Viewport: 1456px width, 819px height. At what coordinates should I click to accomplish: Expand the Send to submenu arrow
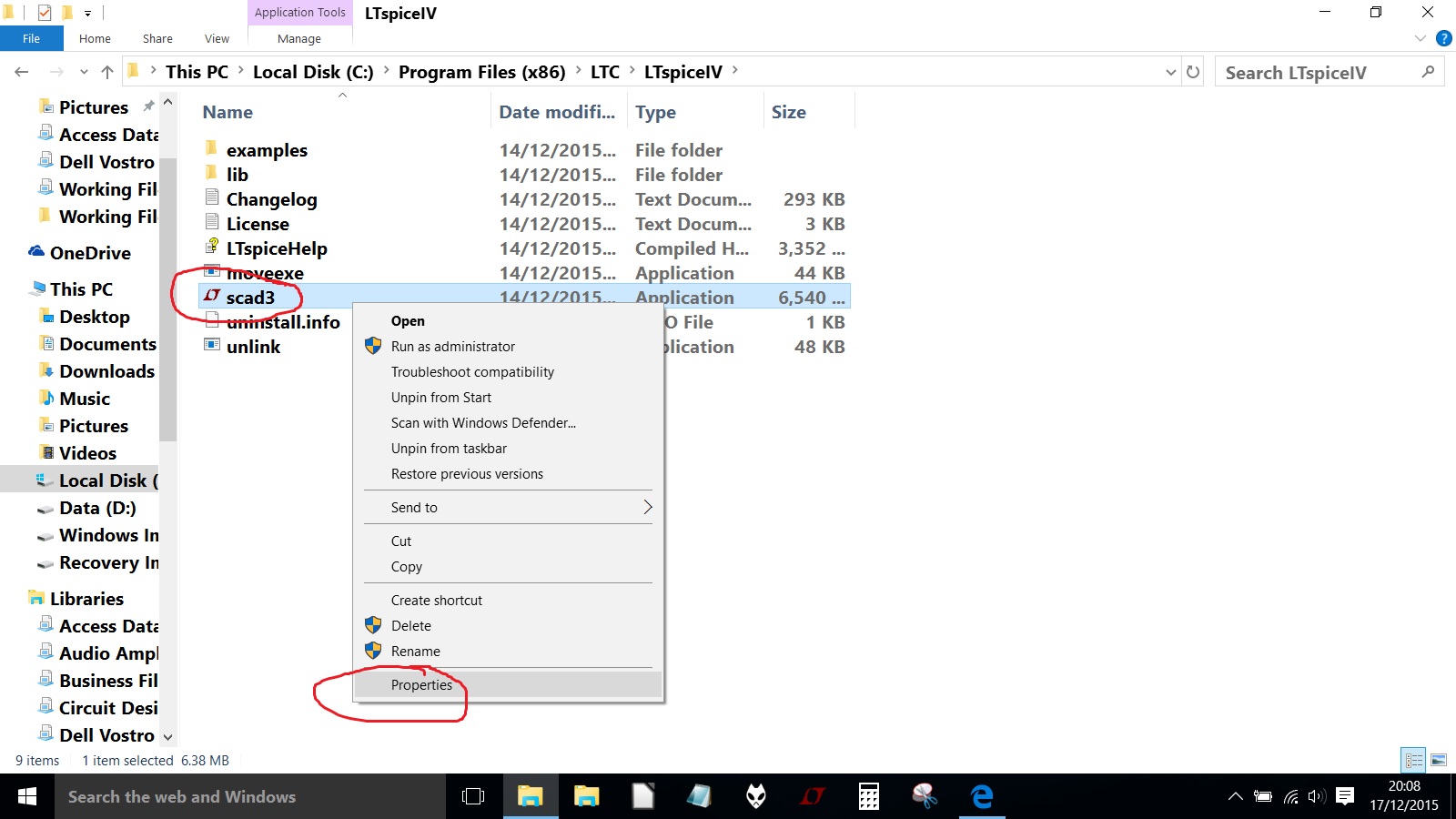(x=647, y=507)
